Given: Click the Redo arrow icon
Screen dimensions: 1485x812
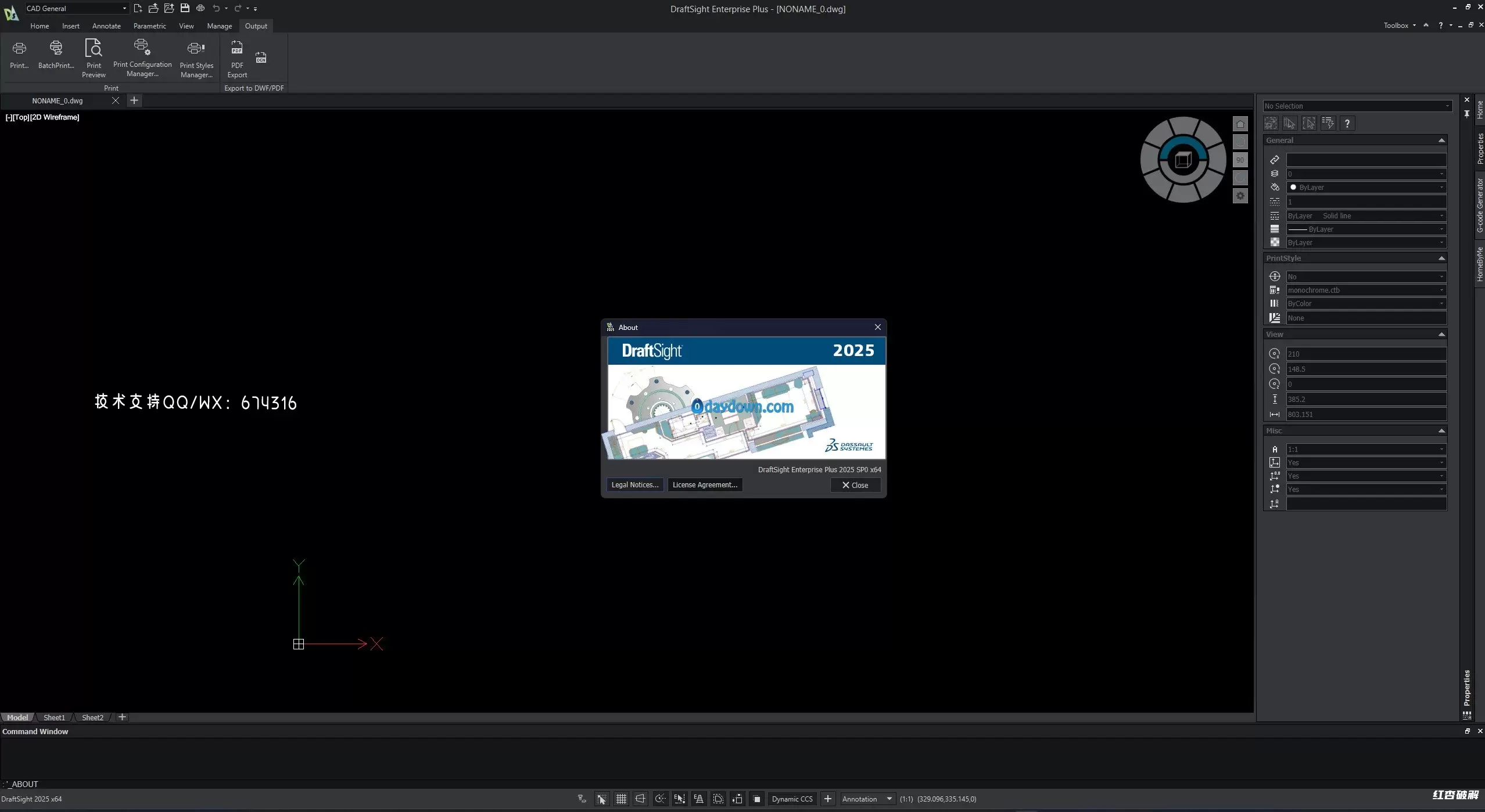Looking at the screenshot, I should pyautogui.click(x=238, y=8).
